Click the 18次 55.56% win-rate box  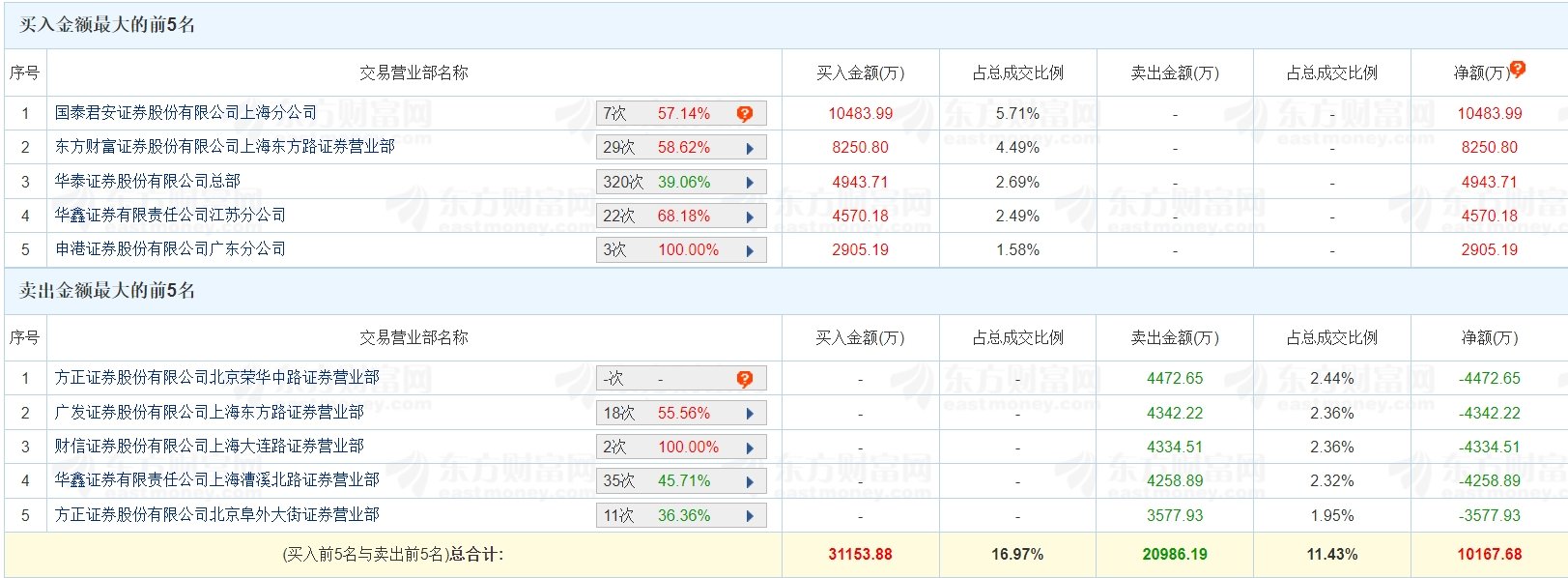tap(681, 414)
